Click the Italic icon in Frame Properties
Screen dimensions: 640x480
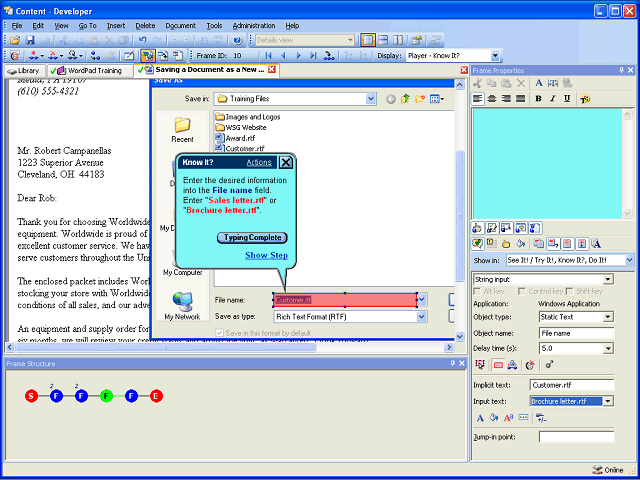click(x=553, y=99)
